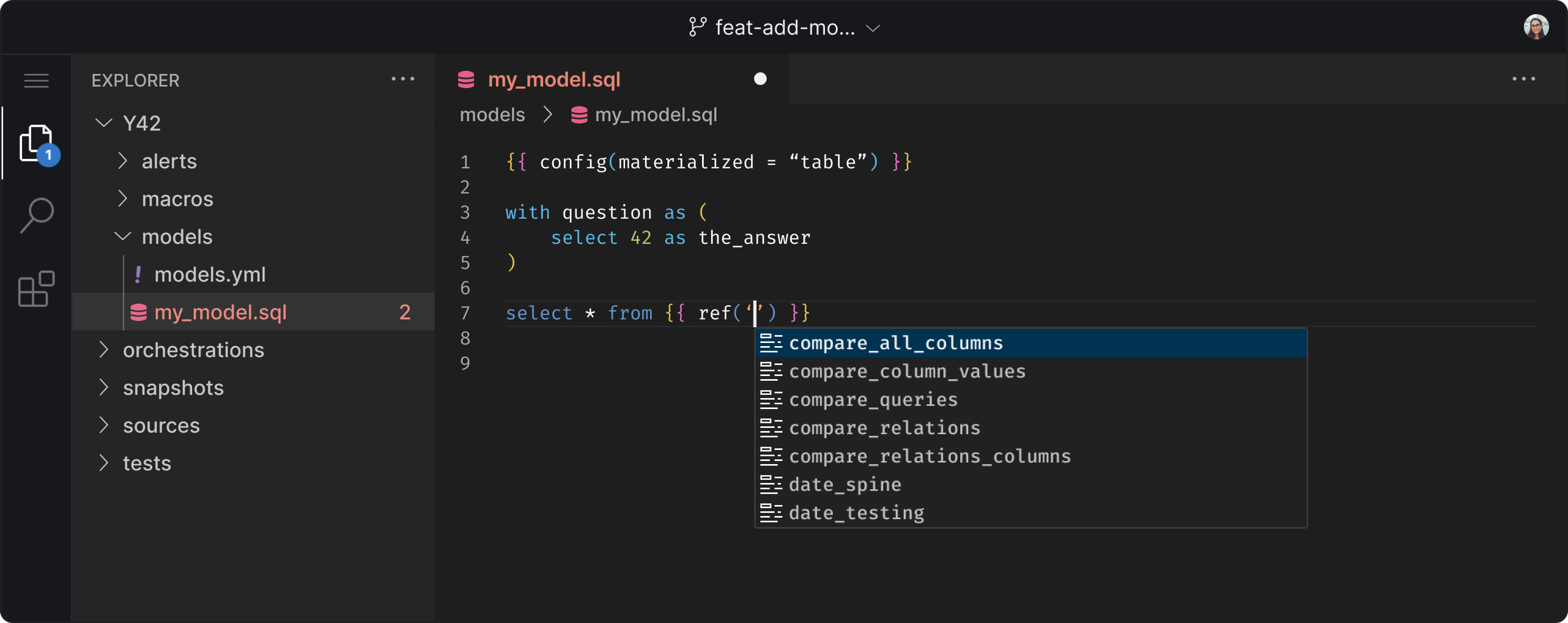The height and width of the screenshot is (623, 1568).
Task: Open the hamburger menu icon
Action: [37, 80]
